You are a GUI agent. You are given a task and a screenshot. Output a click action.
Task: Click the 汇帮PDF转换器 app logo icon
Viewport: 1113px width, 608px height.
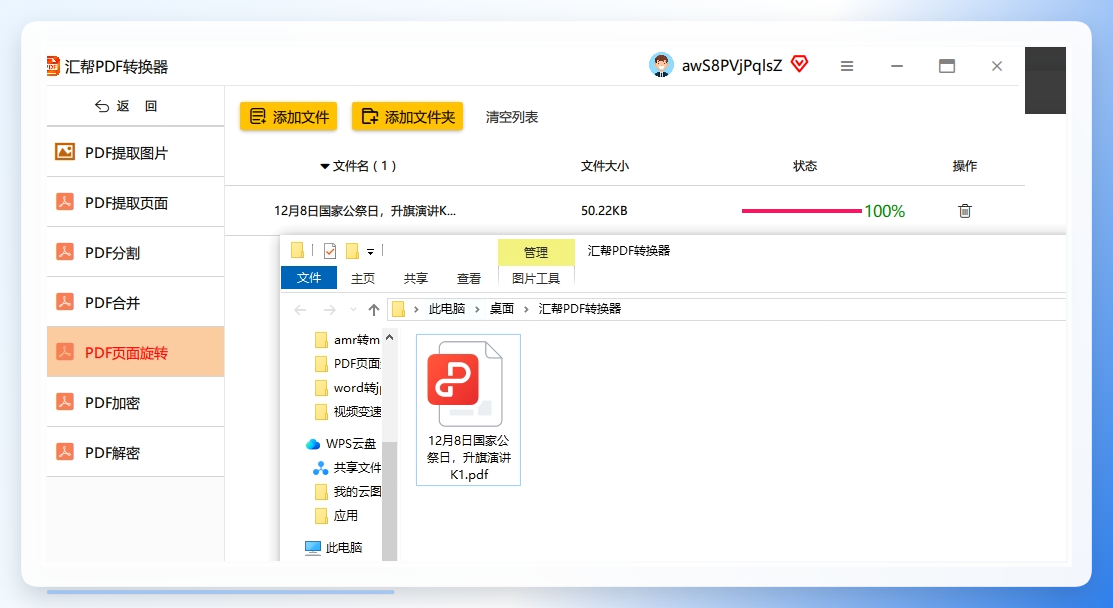pos(53,66)
